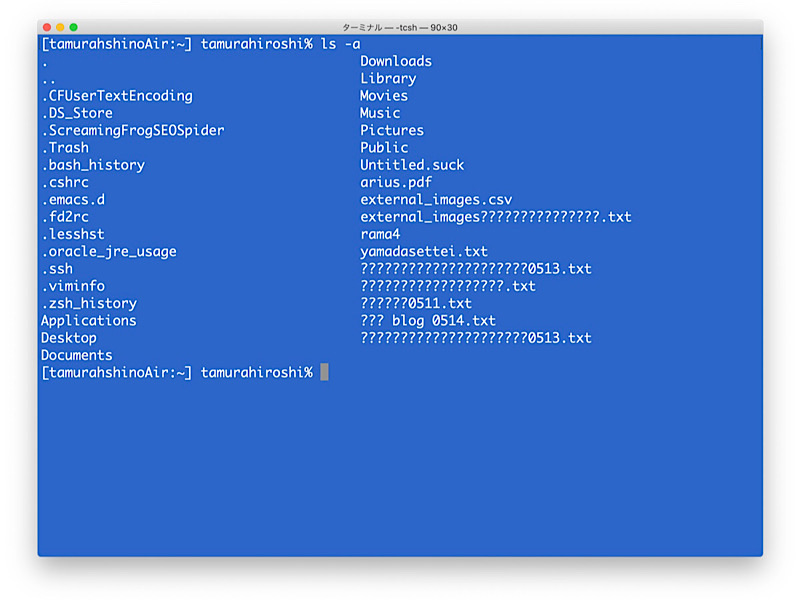Click the rama4 entry in listing
Viewport: 800px width, 600px height.
(380, 234)
